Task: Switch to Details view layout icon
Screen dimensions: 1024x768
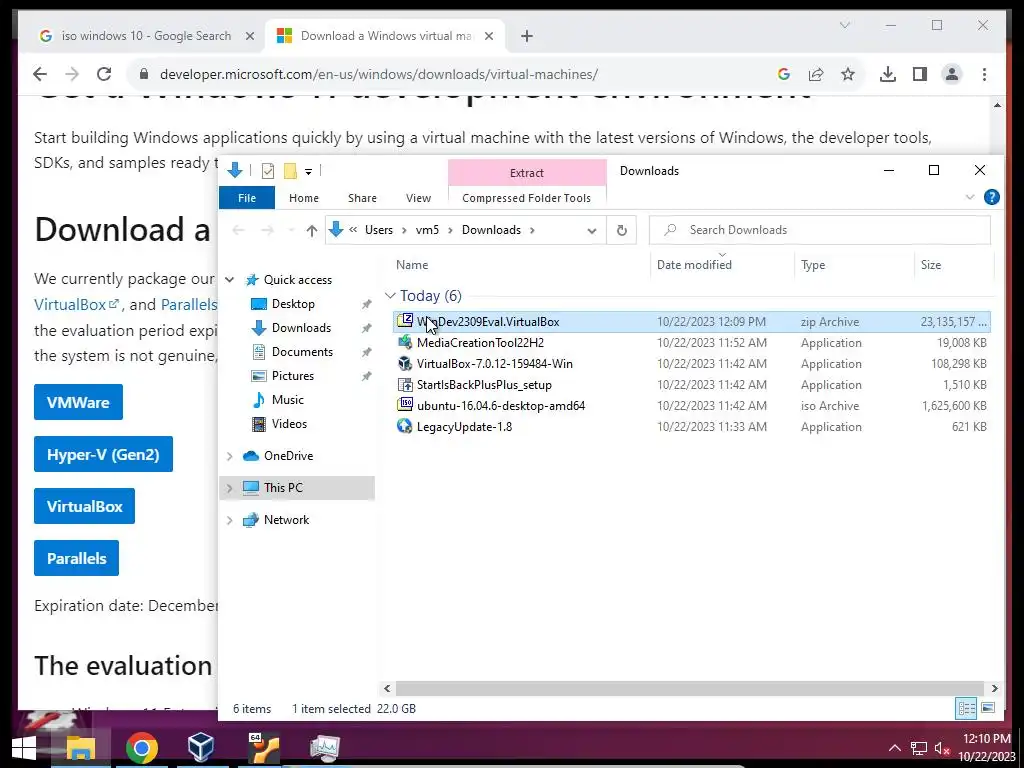Action: (x=967, y=708)
